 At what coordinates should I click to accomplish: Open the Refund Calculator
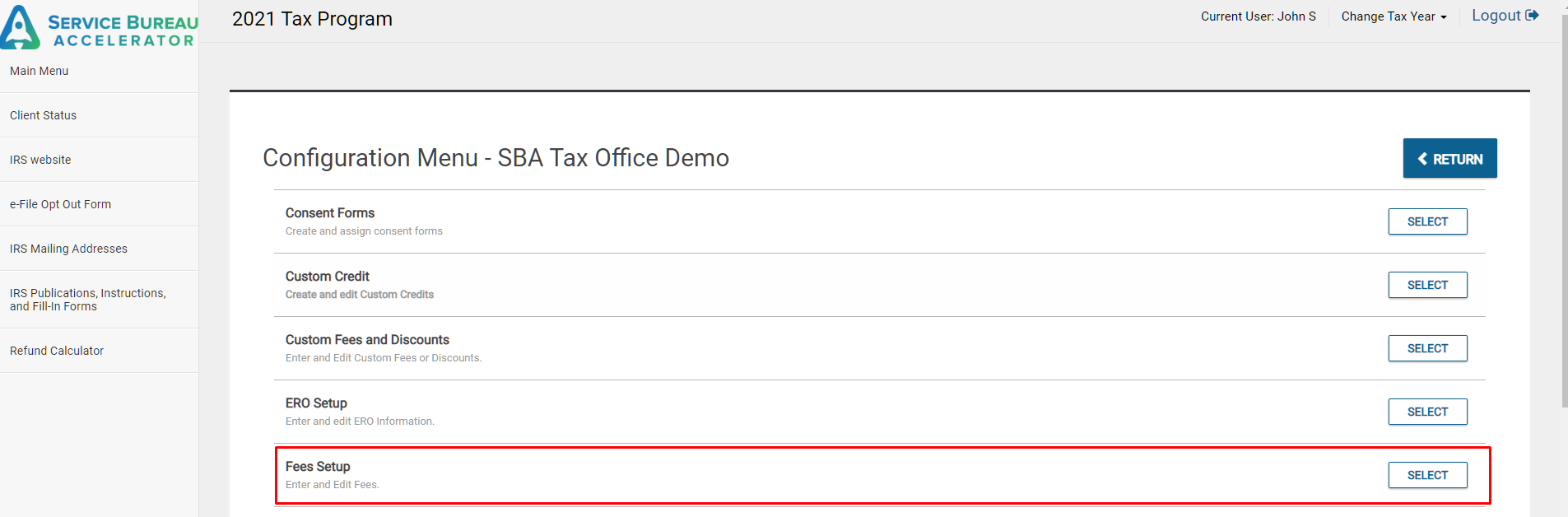(57, 351)
